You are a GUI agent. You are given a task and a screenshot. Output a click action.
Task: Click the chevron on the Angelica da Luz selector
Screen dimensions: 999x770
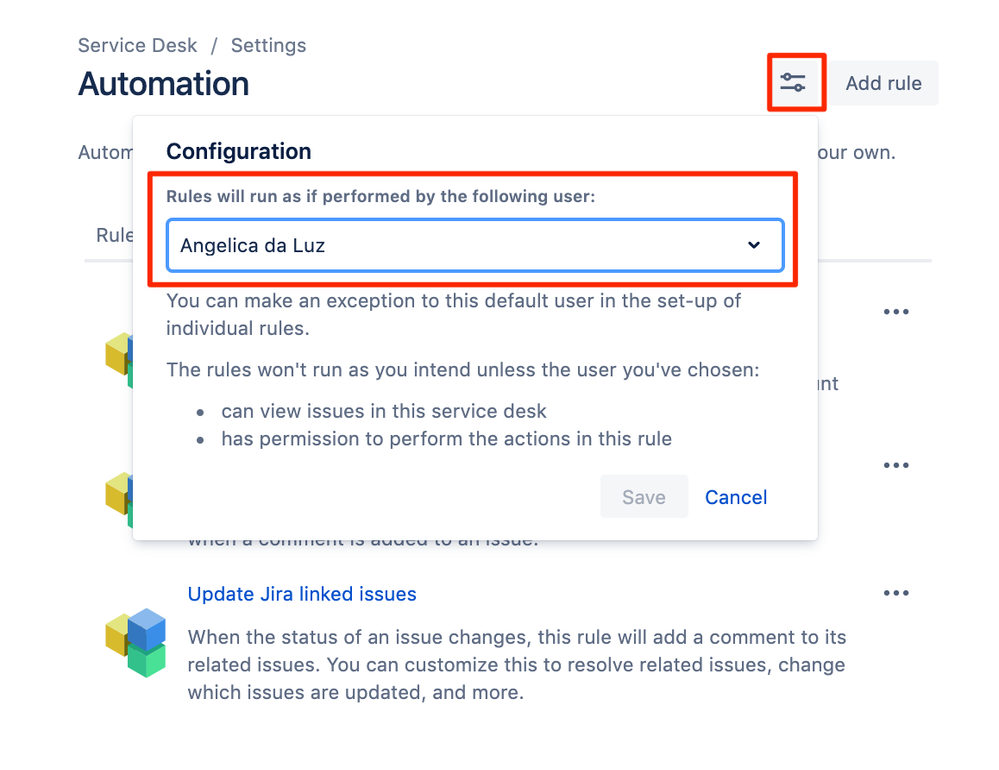(x=754, y=244)
